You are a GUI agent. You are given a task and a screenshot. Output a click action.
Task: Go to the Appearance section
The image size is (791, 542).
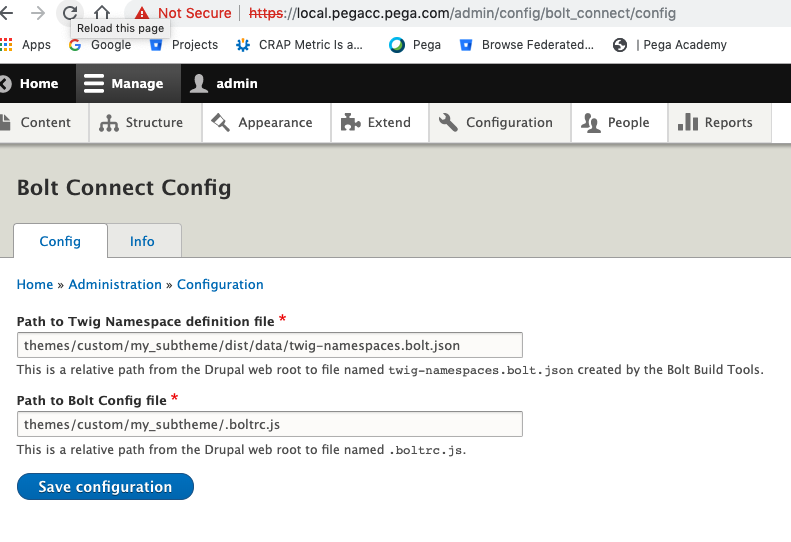pos(262,123)
